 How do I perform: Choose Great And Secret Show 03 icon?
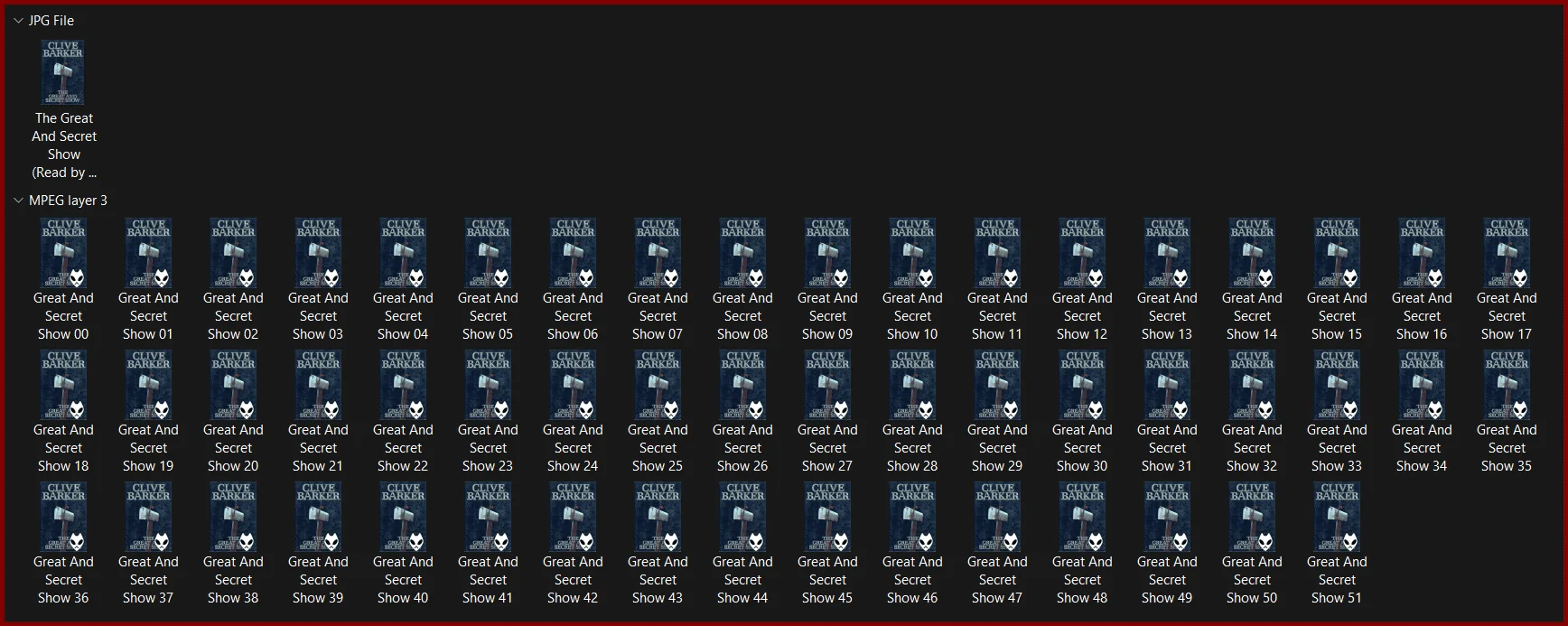pyautogui.click(x=318, y=253)
